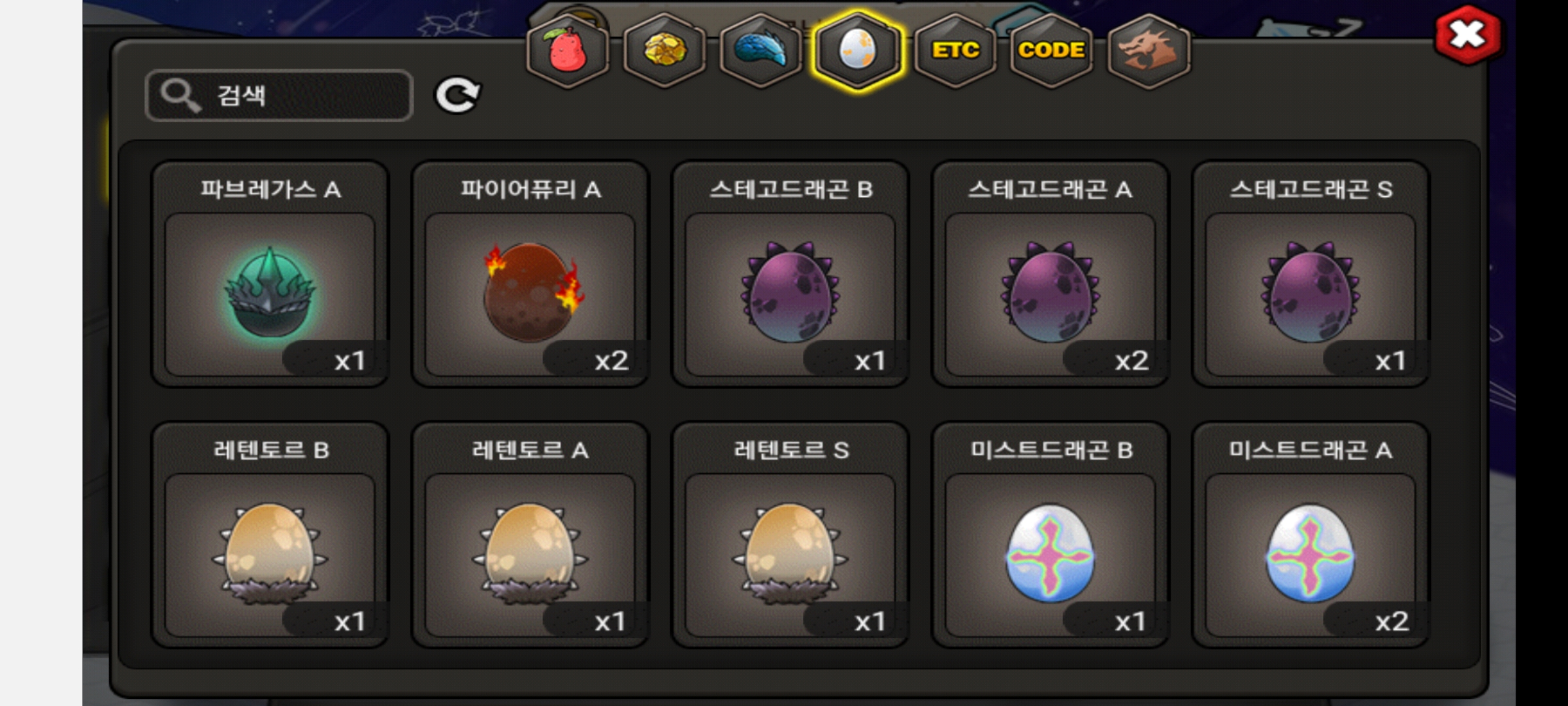Select the 스테고드래곤 B purple egg

(790, 275)
